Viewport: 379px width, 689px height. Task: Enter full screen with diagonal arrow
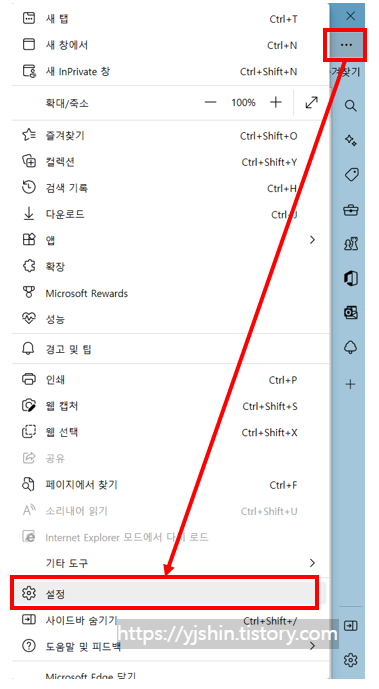311,102
